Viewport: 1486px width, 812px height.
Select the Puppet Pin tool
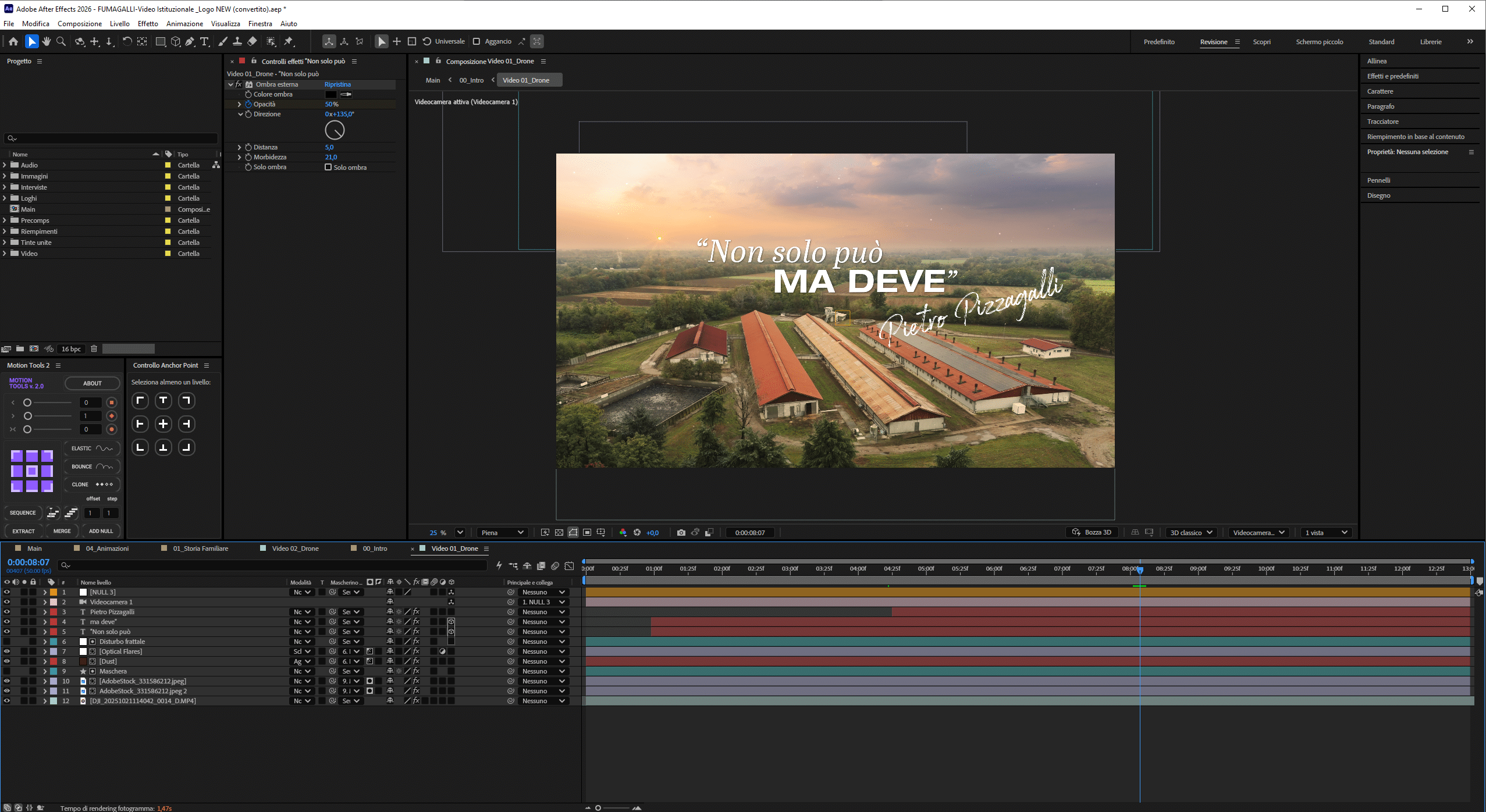click(x=289, y=41)
